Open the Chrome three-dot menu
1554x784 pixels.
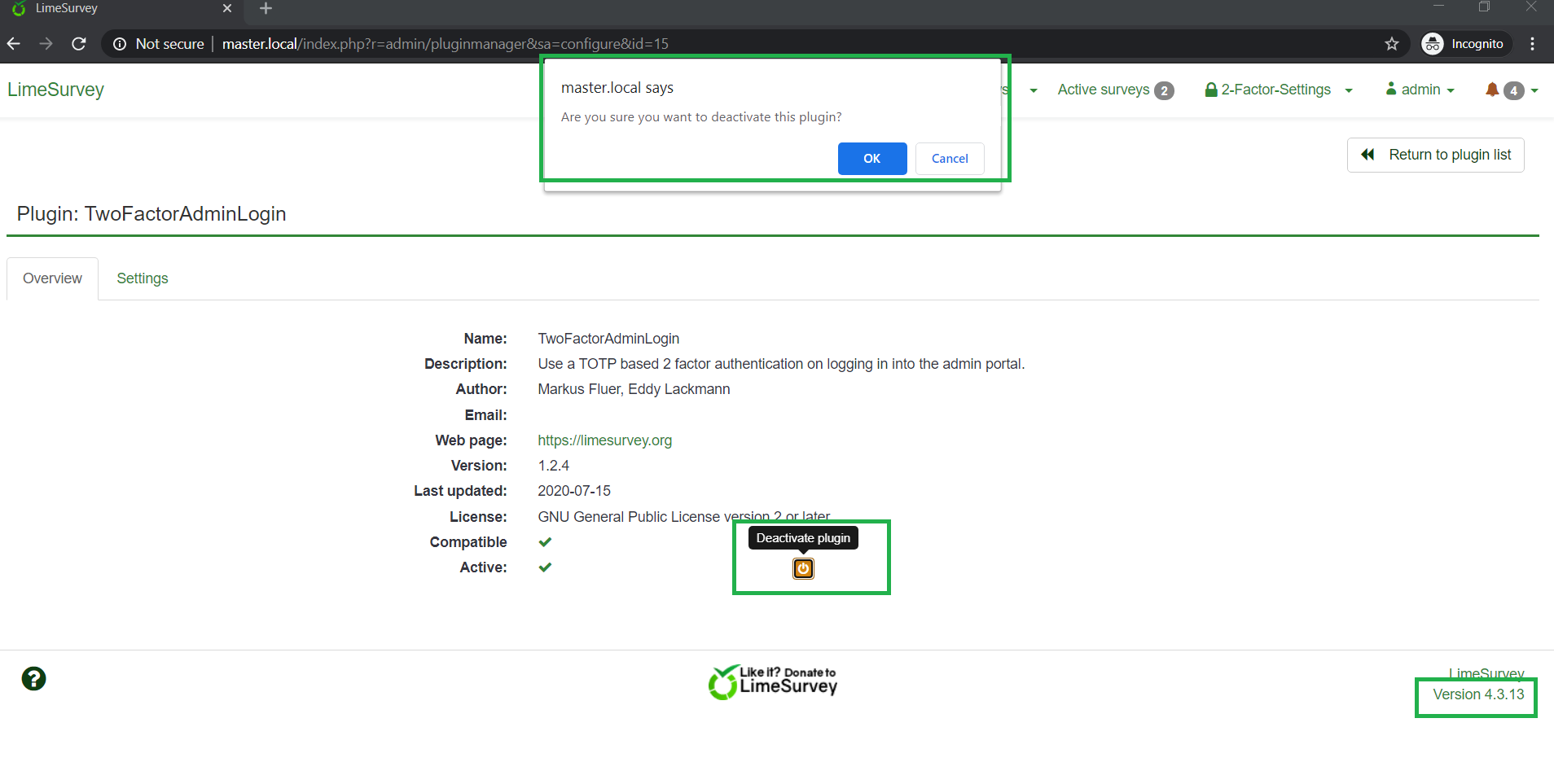point(1532,44)
